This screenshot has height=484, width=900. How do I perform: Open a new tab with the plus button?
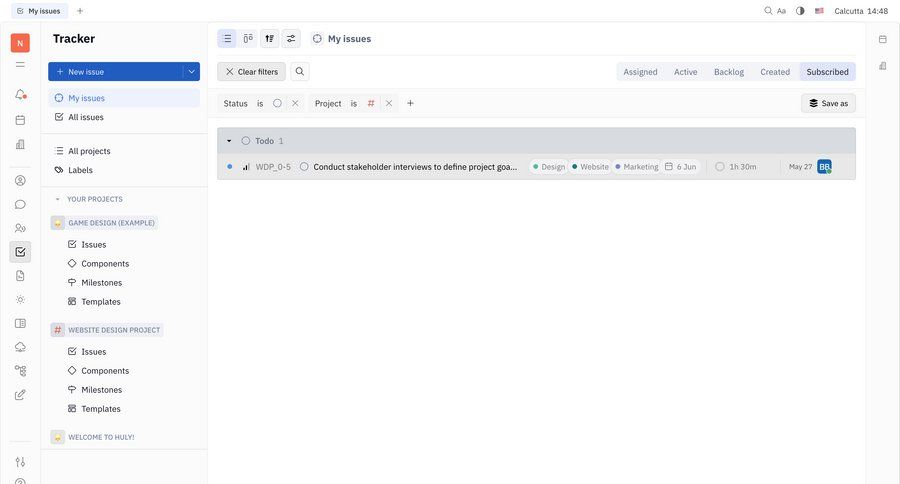coord(80,11)
